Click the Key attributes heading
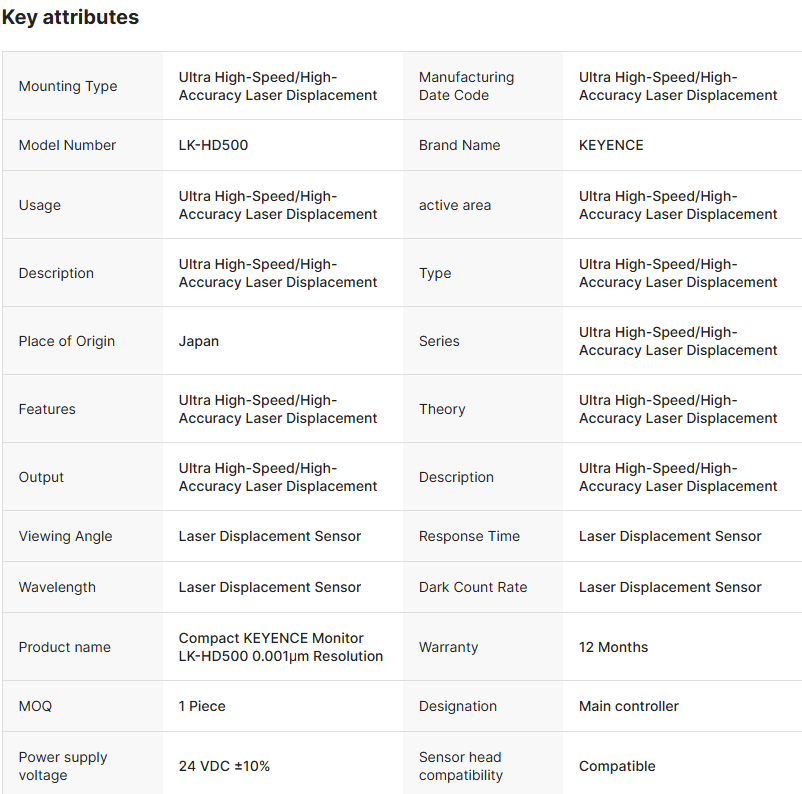802x794 pixels. point(70,18)
